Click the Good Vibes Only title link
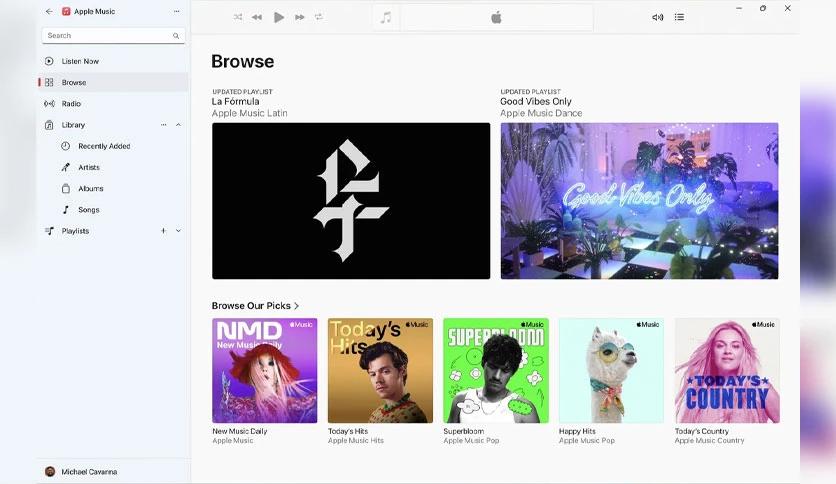This screenshot has height=484, width=836. coord(536,101)
